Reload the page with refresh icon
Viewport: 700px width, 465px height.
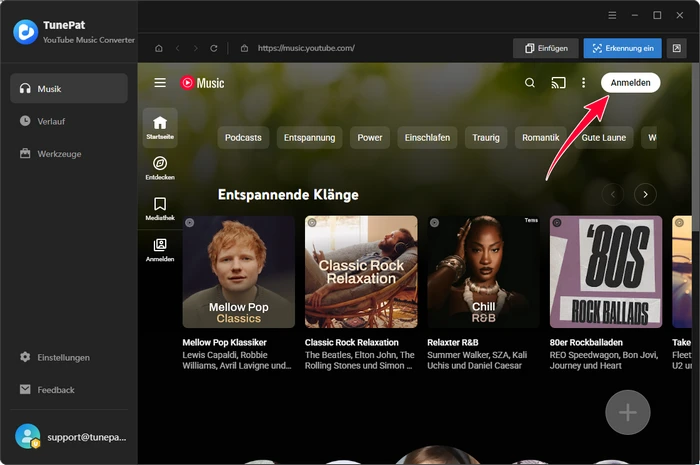point(214,48)
